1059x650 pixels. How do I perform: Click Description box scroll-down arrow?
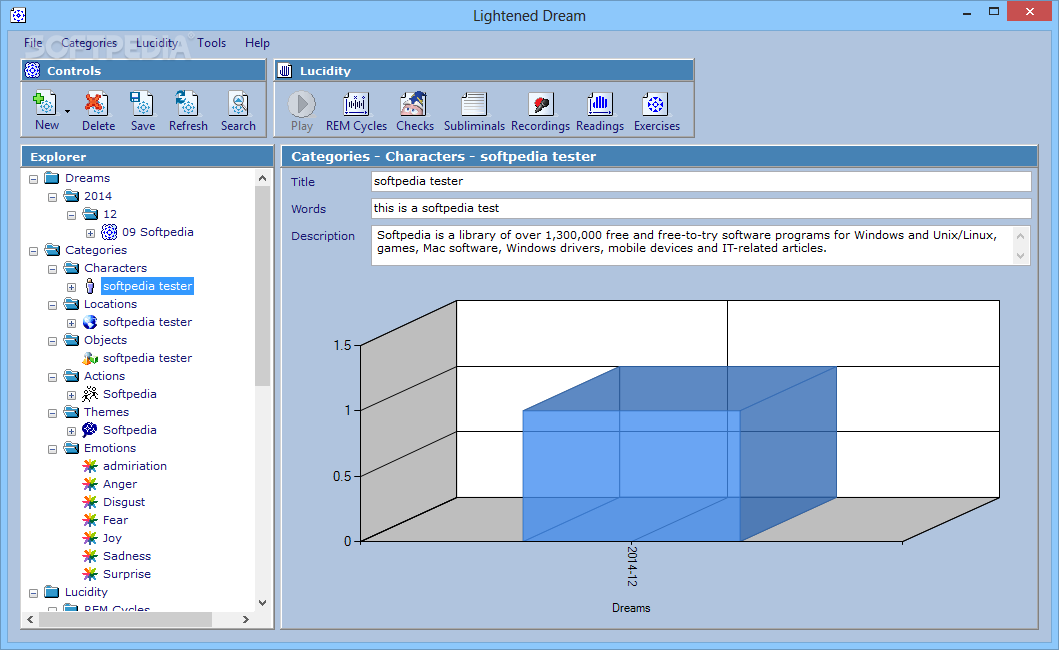(x=1021, y=255)
